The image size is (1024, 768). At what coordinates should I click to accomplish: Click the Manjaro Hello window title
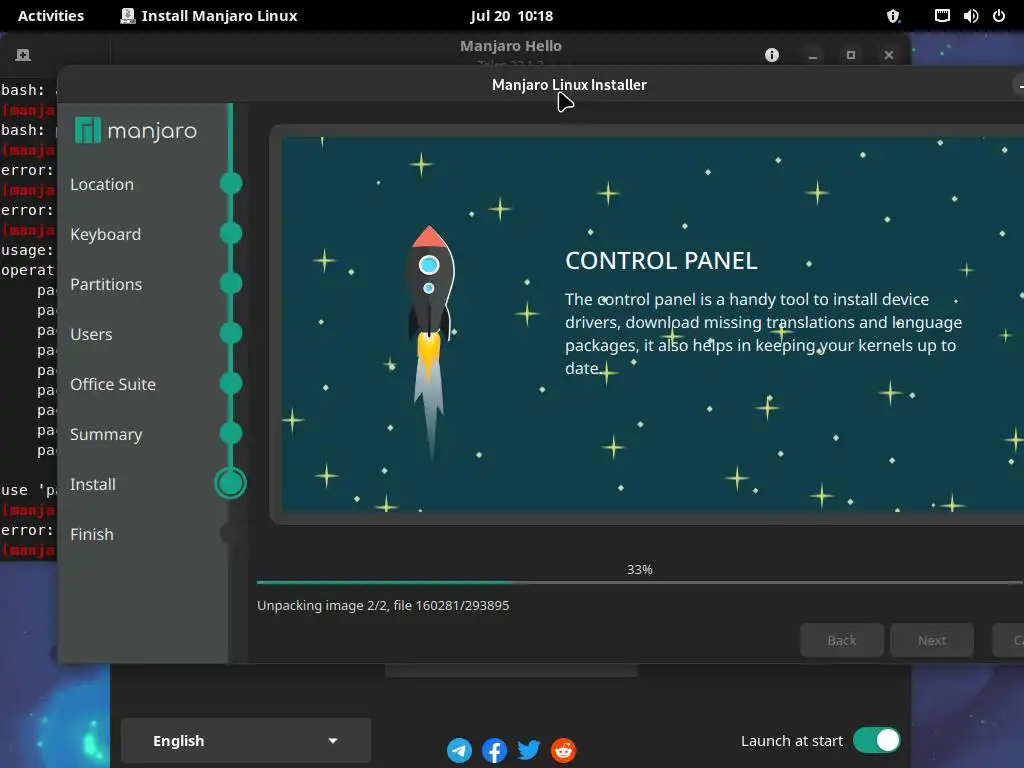pyautogui.click(x=511, y=46)
